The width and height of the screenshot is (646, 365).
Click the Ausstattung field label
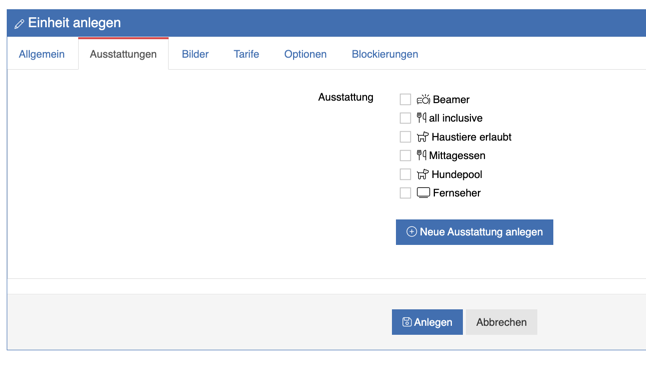pyautogui.click(x=346, y=97)
